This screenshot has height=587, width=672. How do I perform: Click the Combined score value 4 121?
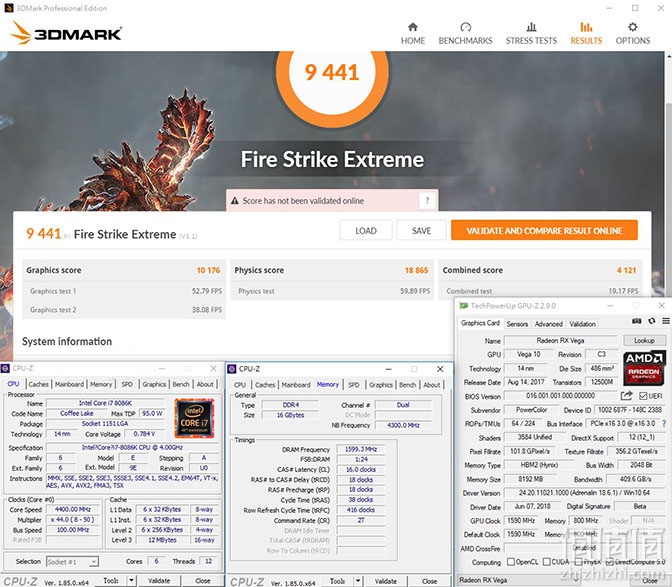pos(627,270)
